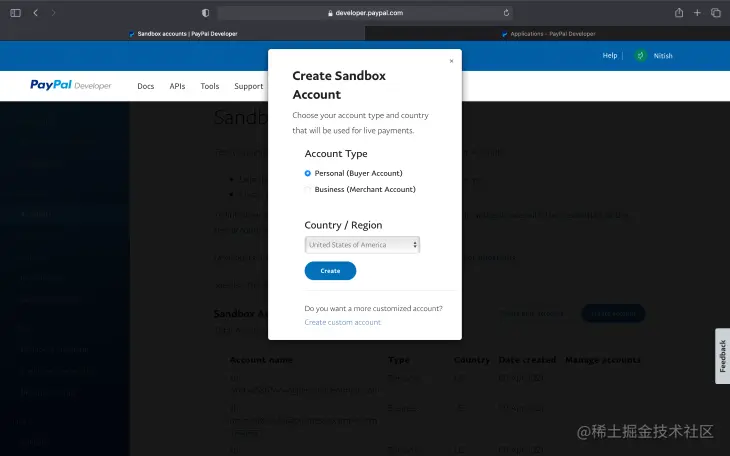Switch to the Applications - PayPal Developer tab
Viewport: 730px width, 456px height.
point(548,34)
